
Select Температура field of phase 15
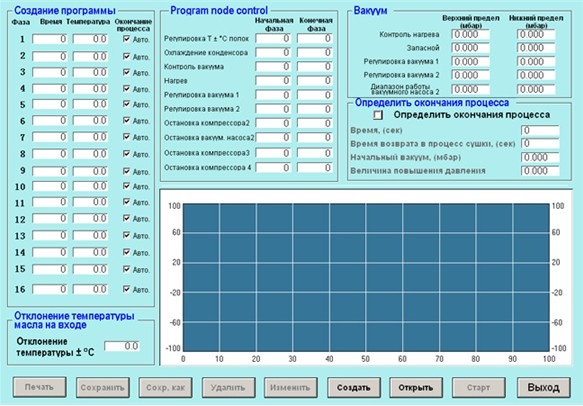(90, 269)
